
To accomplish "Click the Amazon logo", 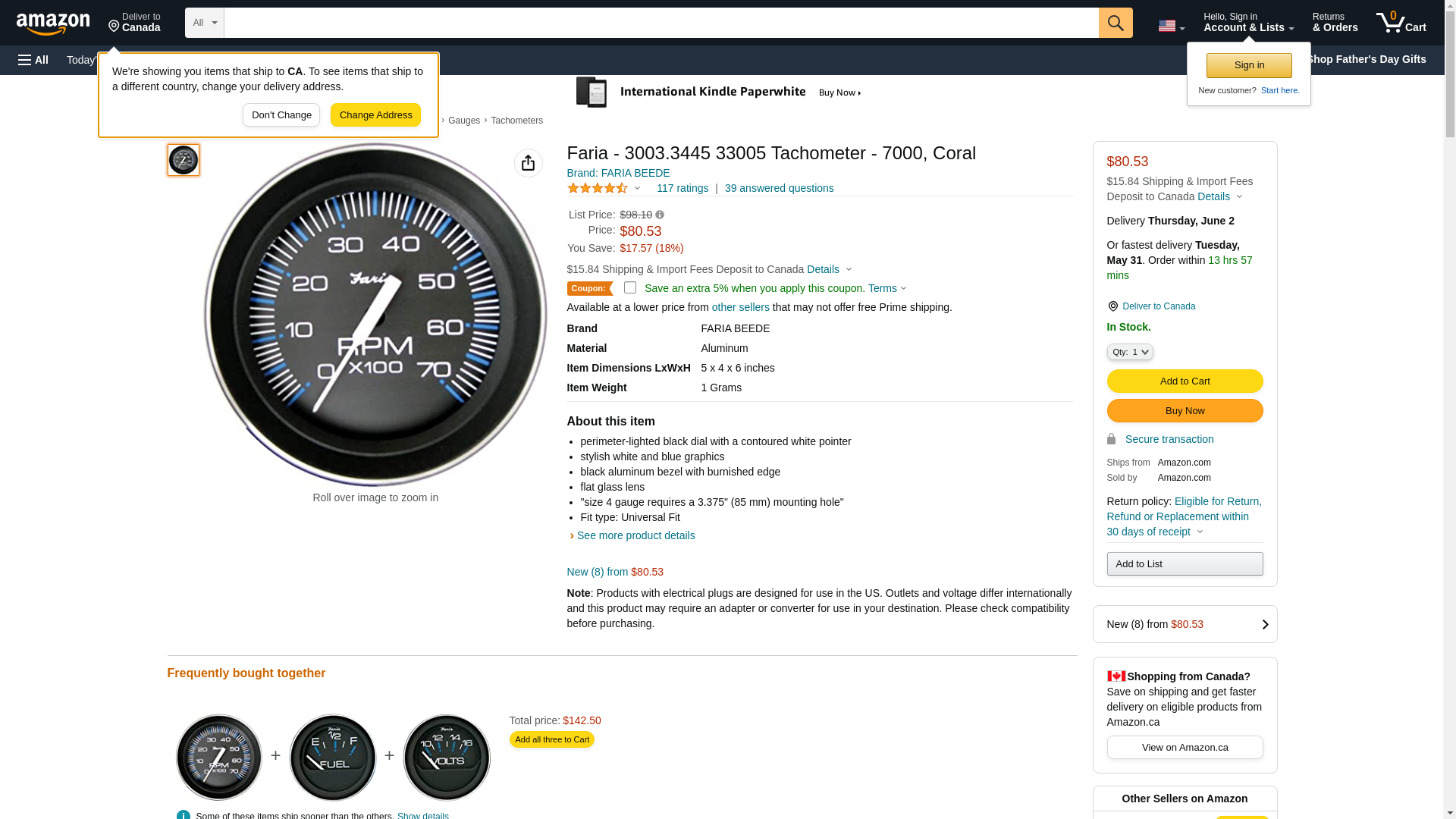I will pos(53,24).
